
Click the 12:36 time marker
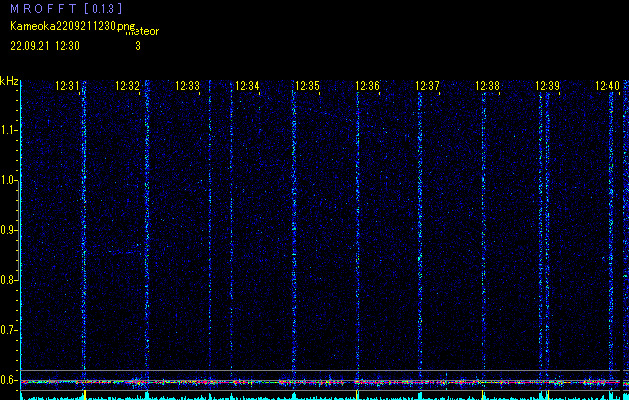[x=367, y=86]
